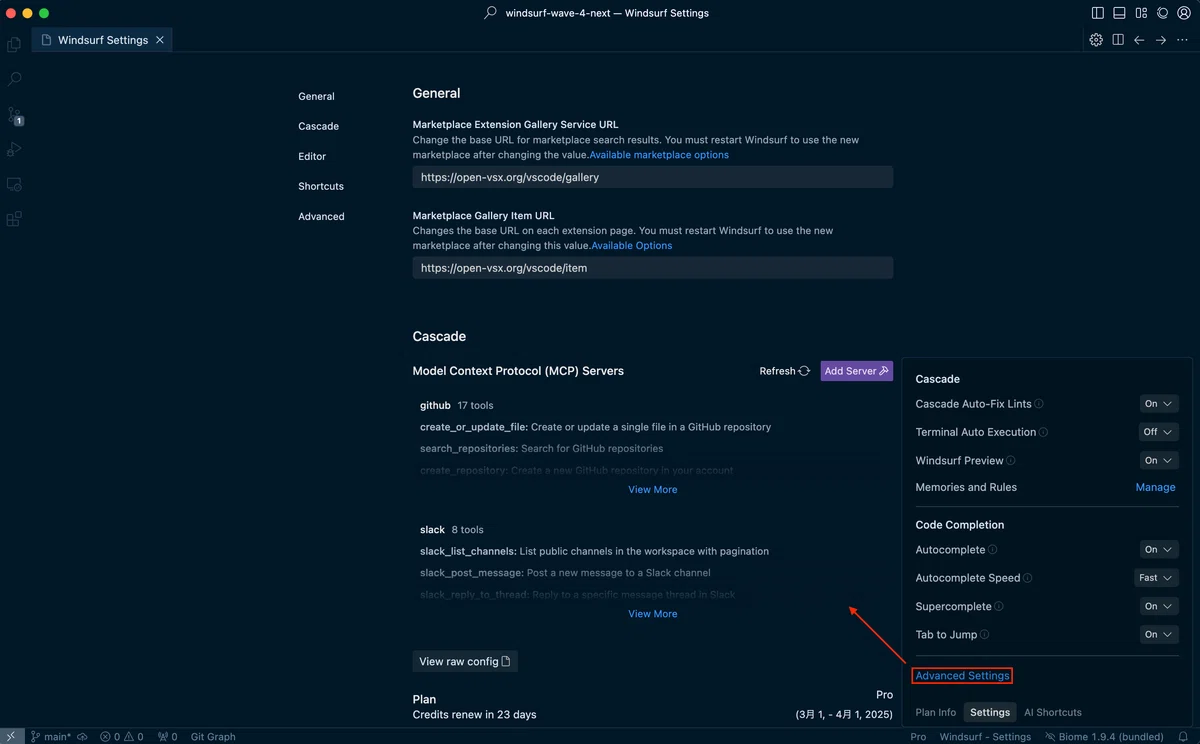Open the Tab to Jump On dropdown

1159,634
